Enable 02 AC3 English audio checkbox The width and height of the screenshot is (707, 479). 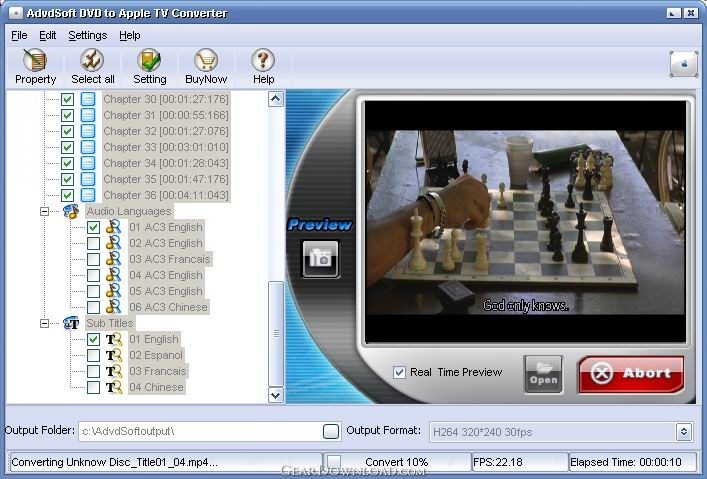pyautogui.click(x=93, y=243)
